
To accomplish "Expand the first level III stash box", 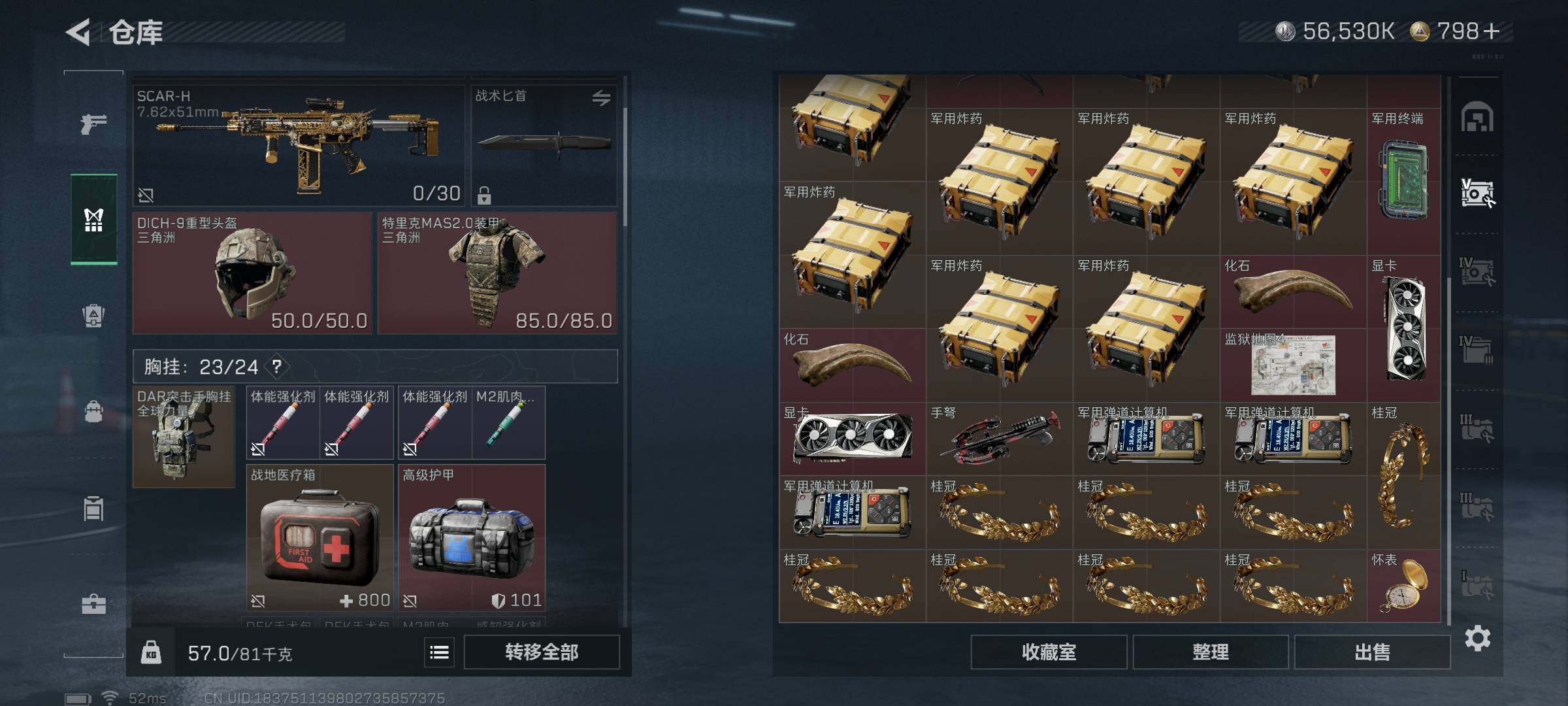I will (1477, 428).
